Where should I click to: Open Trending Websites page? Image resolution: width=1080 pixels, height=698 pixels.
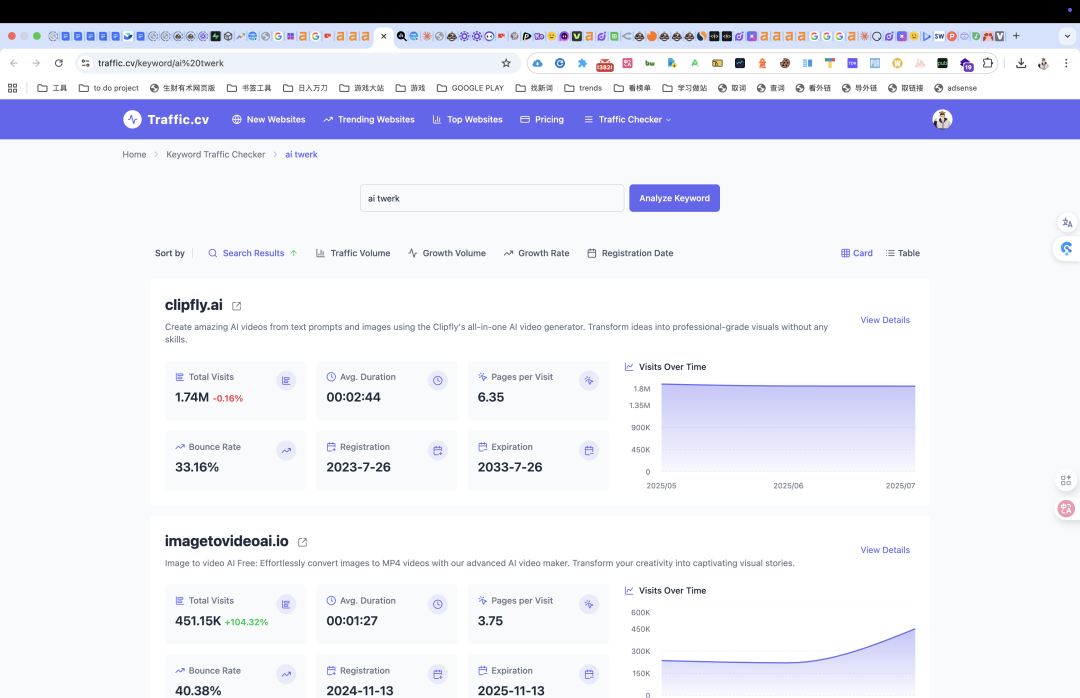pyautogui.click(x=369, y=119)
